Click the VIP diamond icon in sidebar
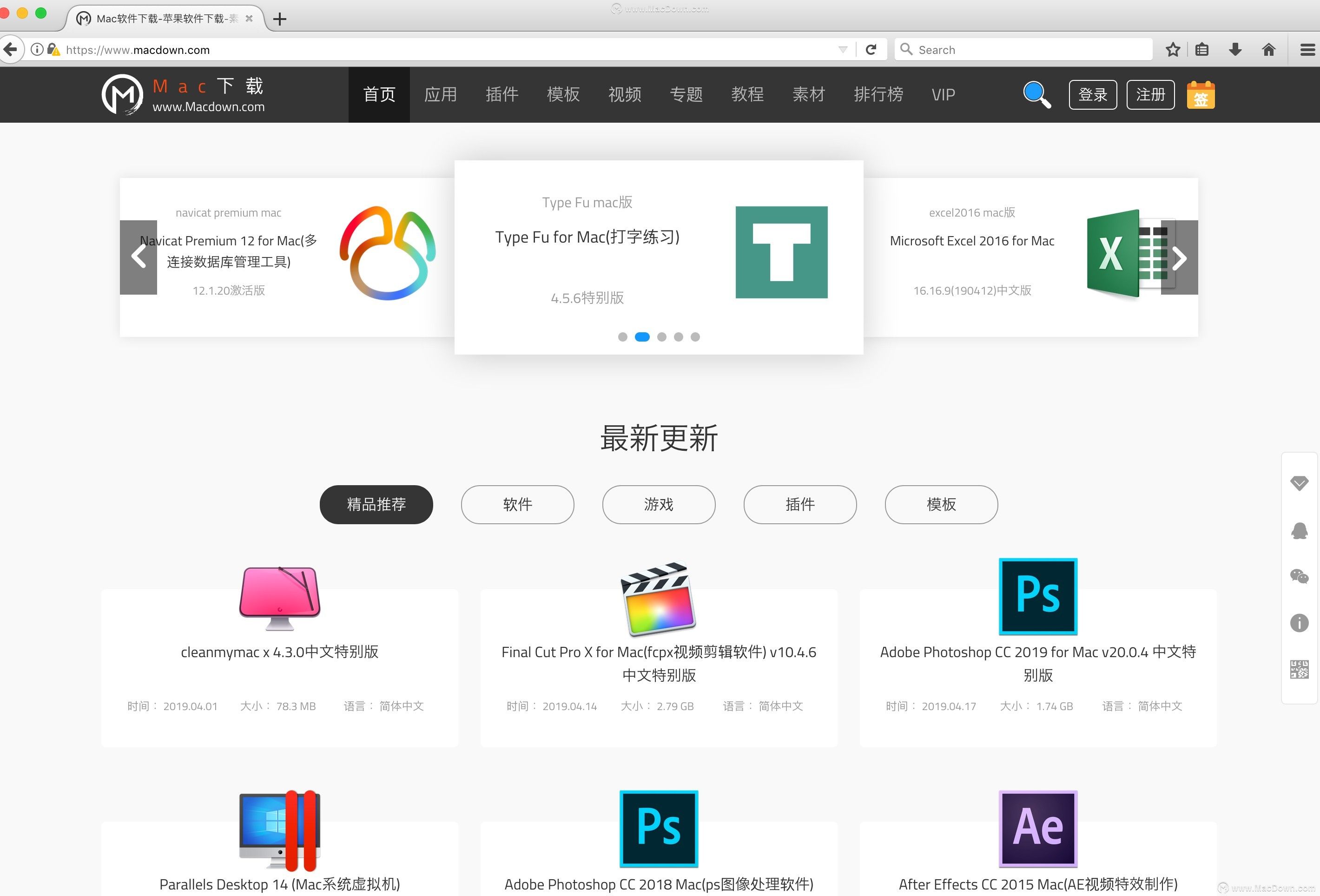Viewport: 1320px width, 896px height. tap(1300, 483)
